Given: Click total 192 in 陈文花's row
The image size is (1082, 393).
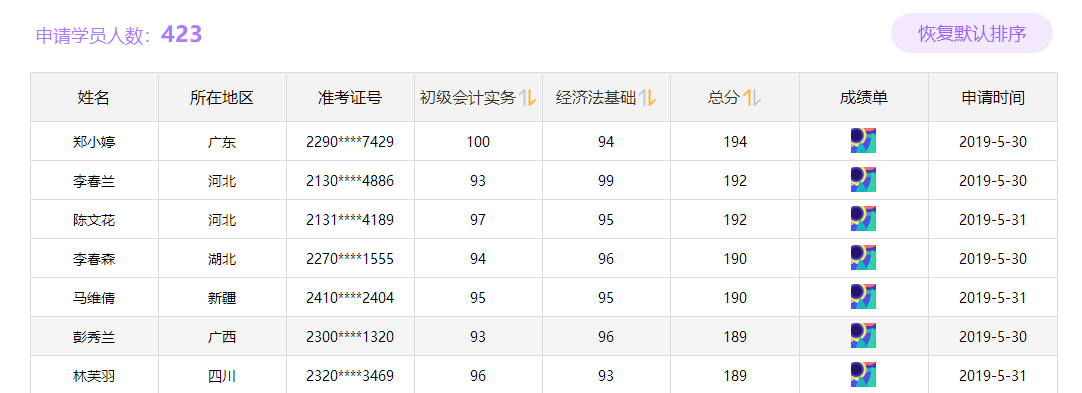Looking at the screenshot, I should pos(735,220).
